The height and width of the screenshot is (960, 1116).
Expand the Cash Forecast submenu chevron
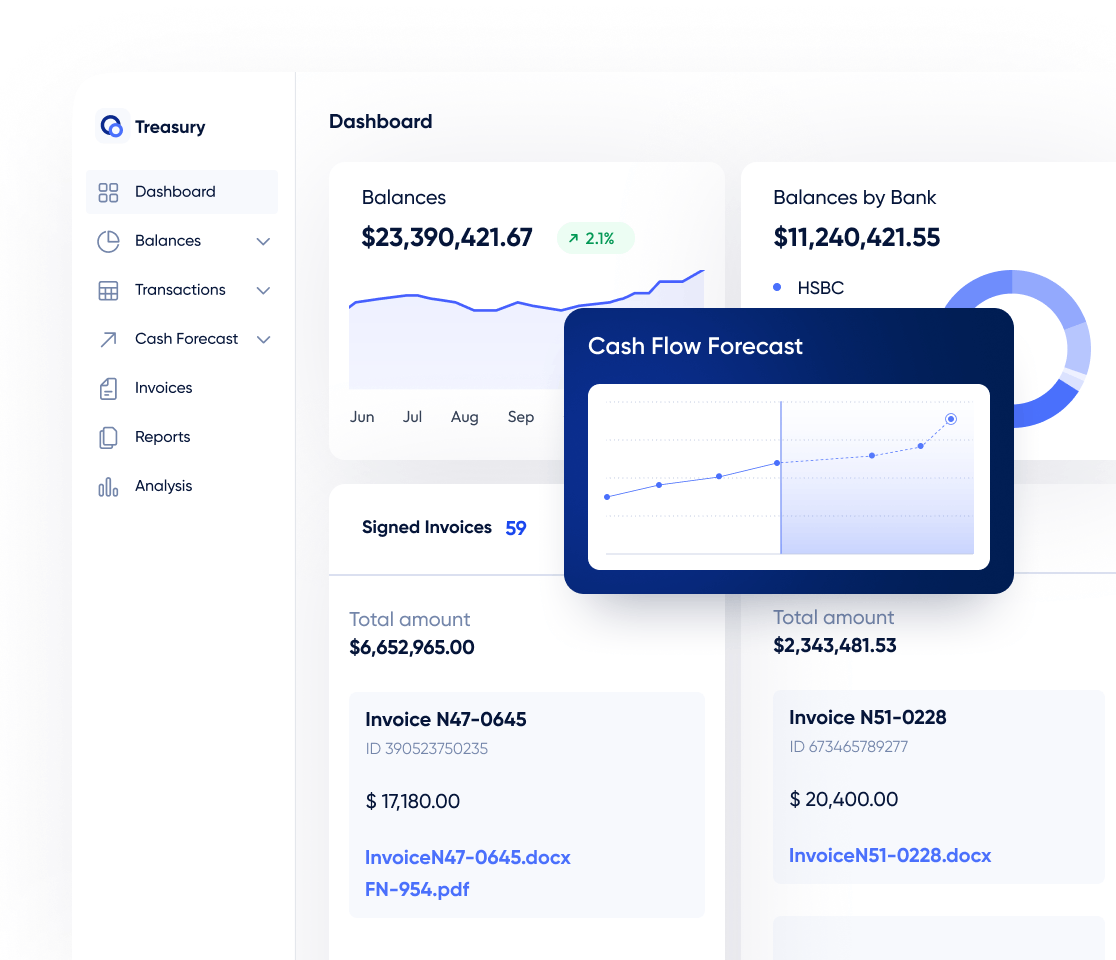pos(263,339)
